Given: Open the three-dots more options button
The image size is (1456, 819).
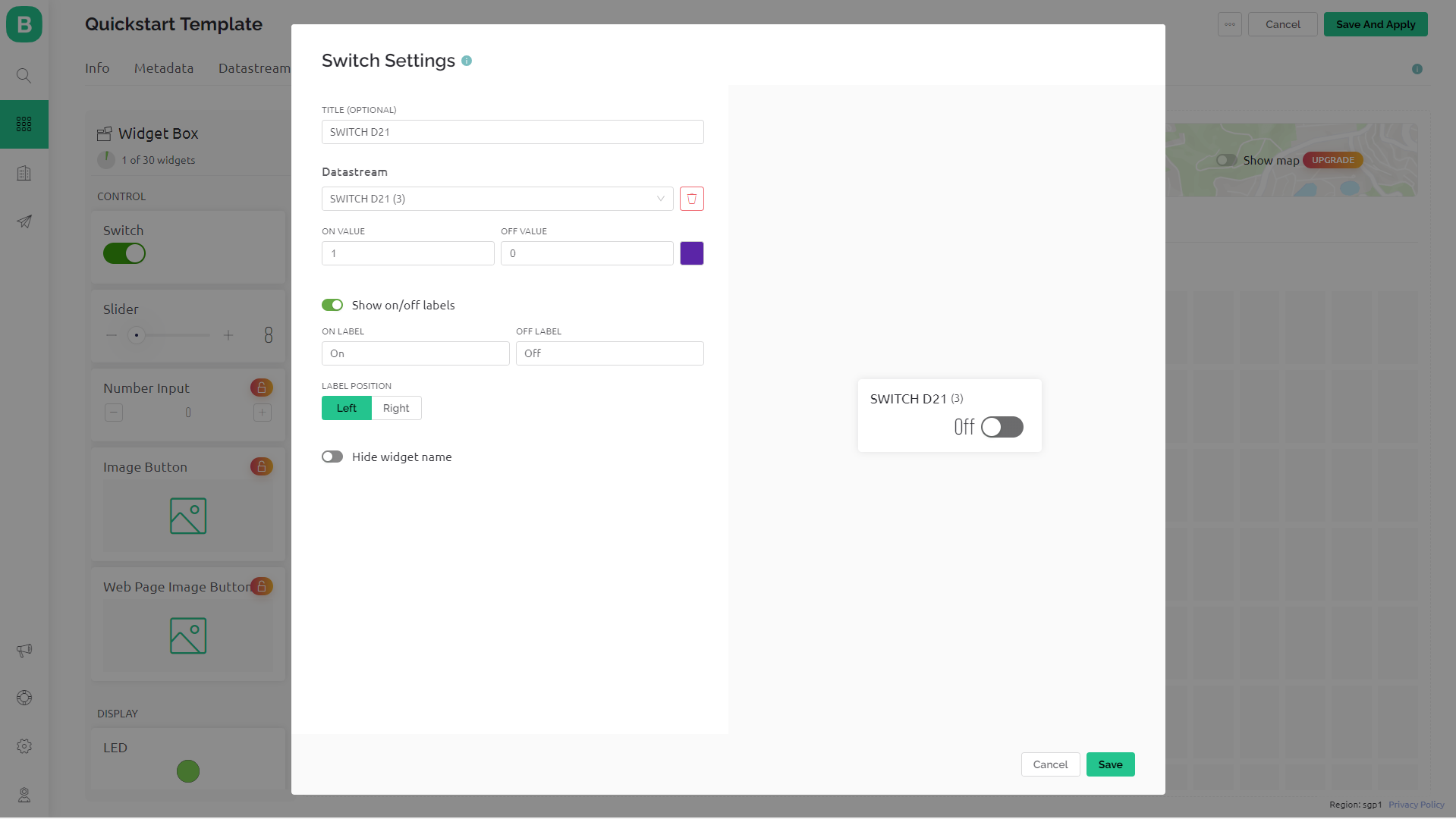Looking at the screenshot, I should pyautogui.click(x=1229, y=24).
